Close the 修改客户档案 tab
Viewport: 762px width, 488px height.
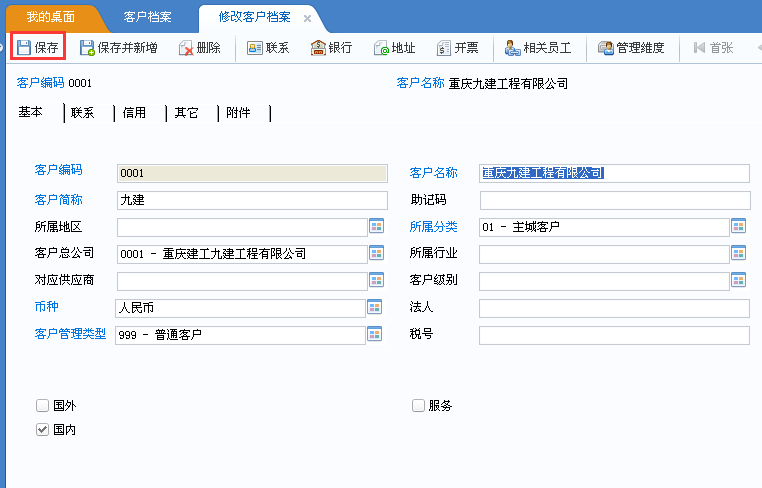tap(307, 18)
